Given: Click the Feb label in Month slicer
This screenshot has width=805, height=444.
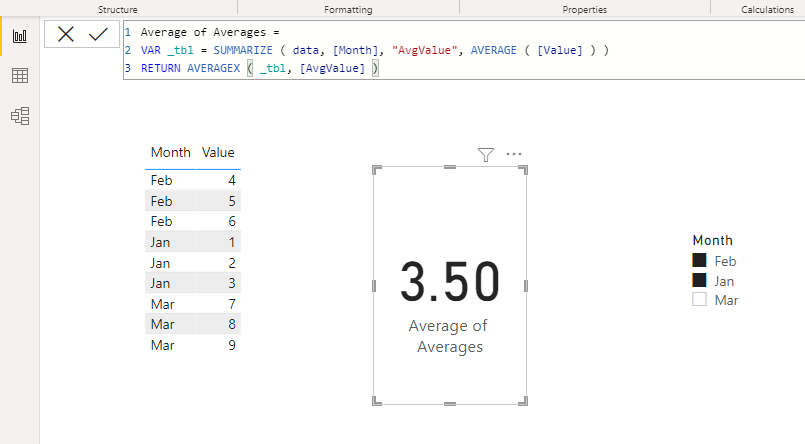Looking at the screenshot, I should [725, 261].
